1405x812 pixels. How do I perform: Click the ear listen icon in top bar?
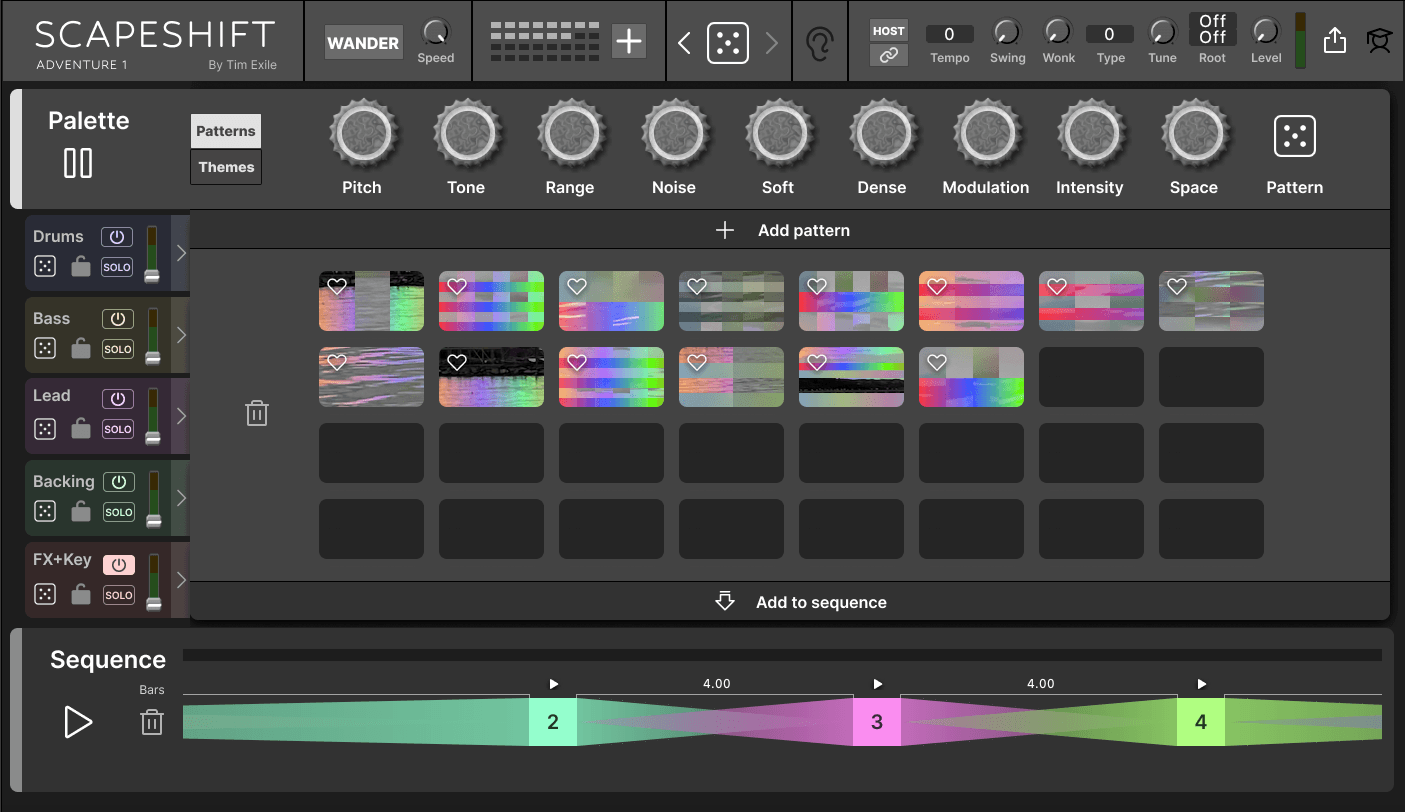click(819, 42)
